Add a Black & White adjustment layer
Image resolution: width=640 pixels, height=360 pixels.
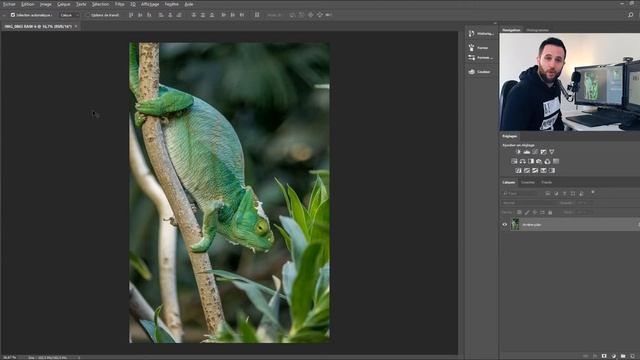tap(531, 161)
